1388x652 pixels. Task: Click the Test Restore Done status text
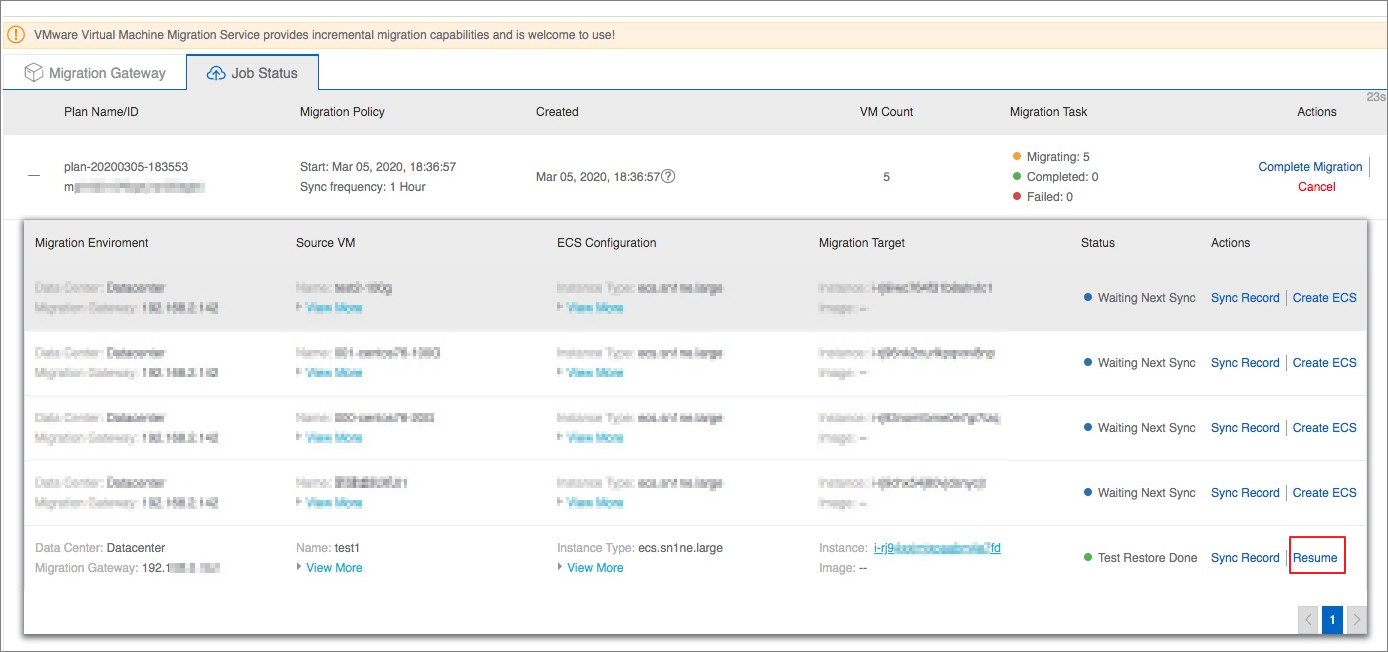pos(1147,558)
